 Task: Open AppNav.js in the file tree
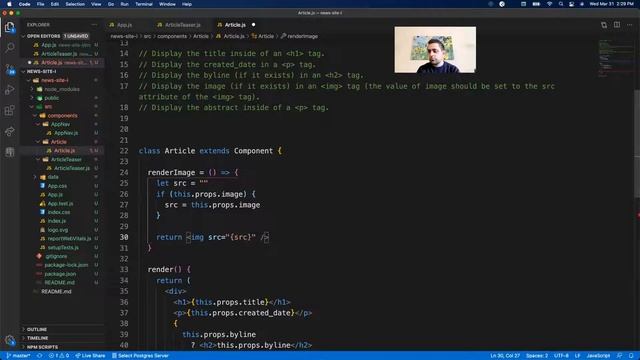point(66,133)
